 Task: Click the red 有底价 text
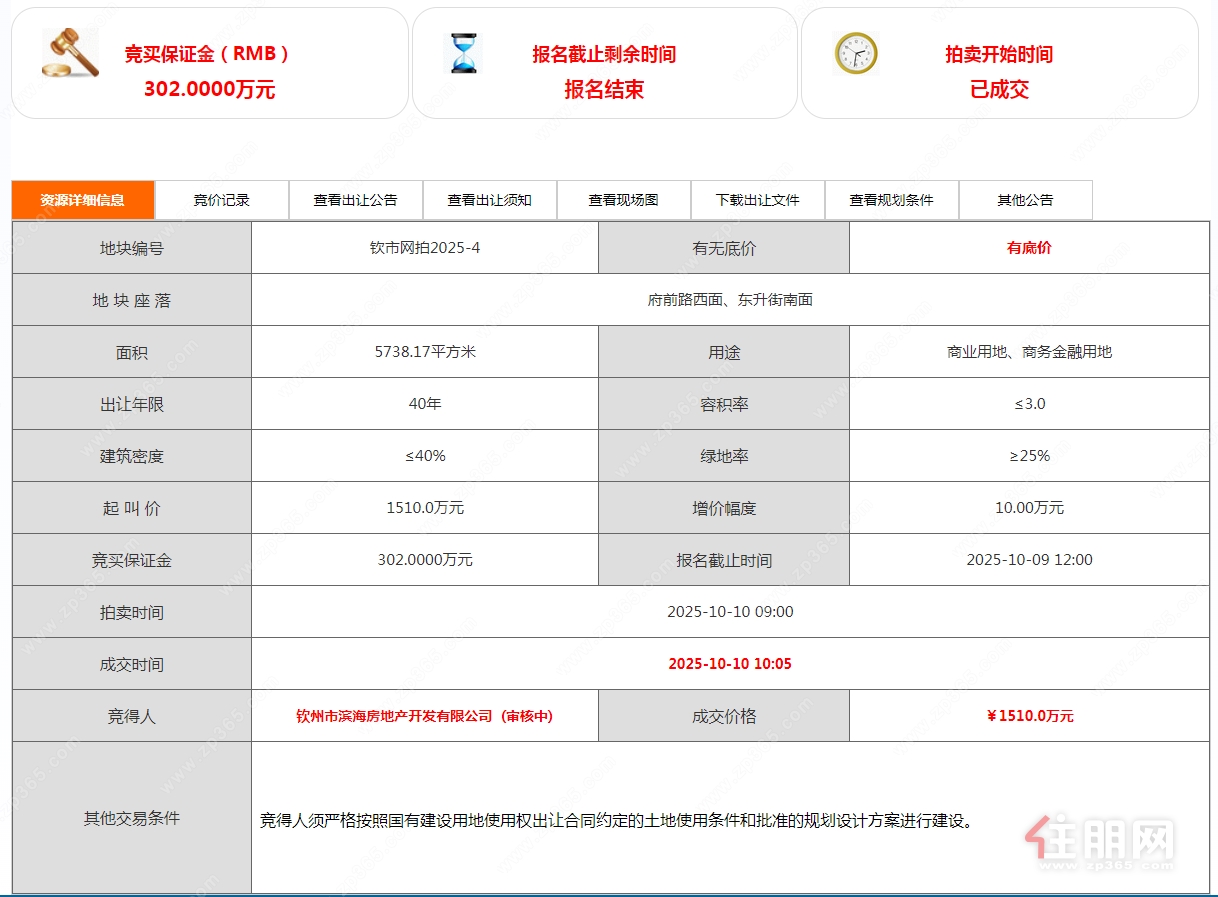tap(1029, 248)
